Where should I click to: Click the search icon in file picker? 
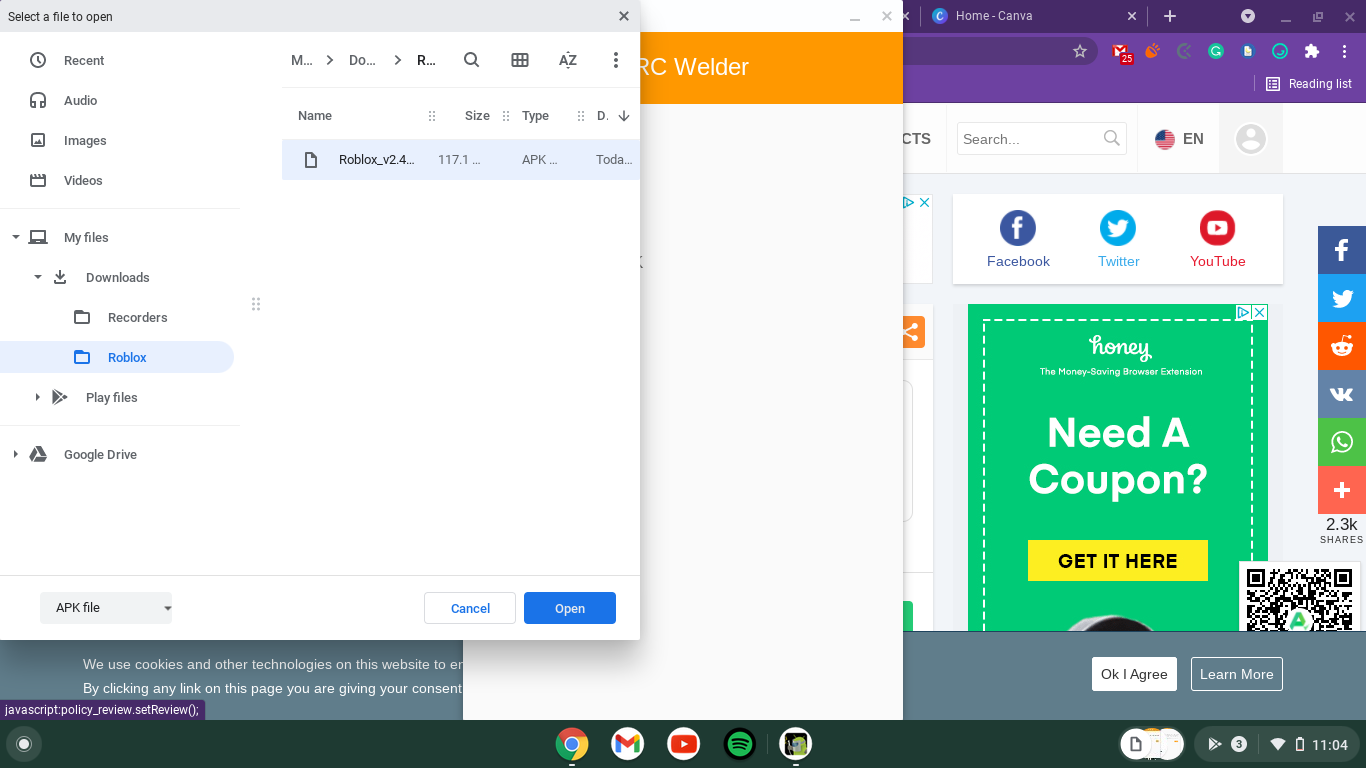tap(472, 60)
